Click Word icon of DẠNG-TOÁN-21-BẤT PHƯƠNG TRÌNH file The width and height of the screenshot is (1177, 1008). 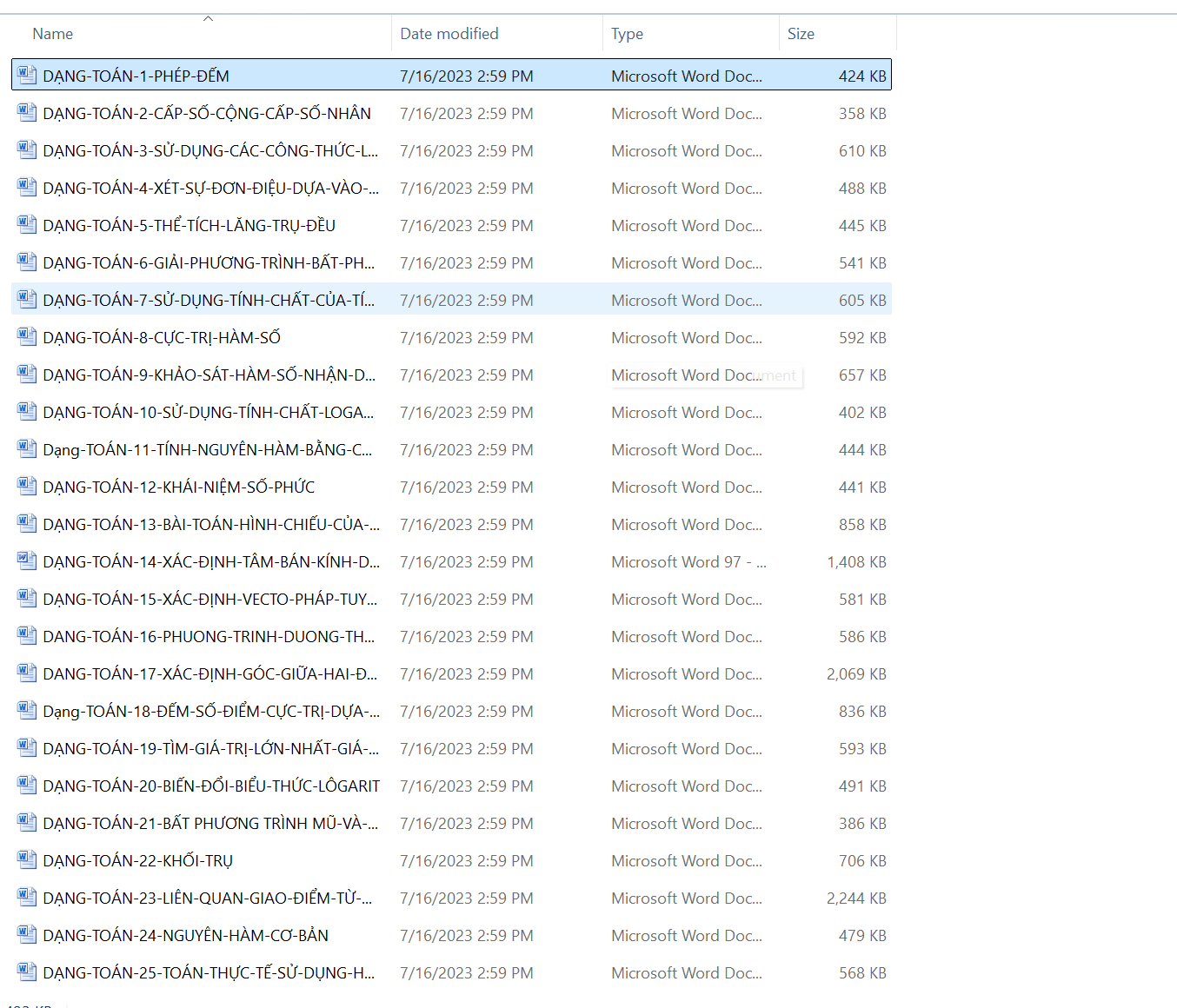[x=27, y=822]
